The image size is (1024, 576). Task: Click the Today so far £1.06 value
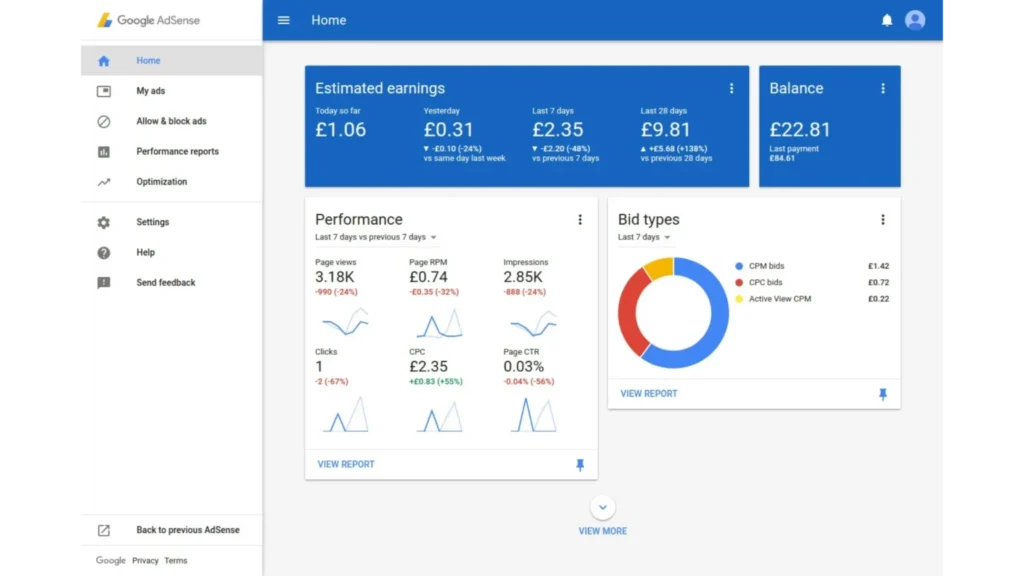[x=341, y=129]
